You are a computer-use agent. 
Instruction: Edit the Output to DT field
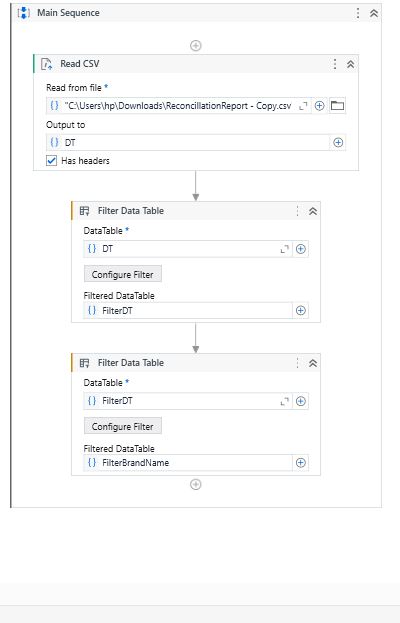[x=188, y=143]
